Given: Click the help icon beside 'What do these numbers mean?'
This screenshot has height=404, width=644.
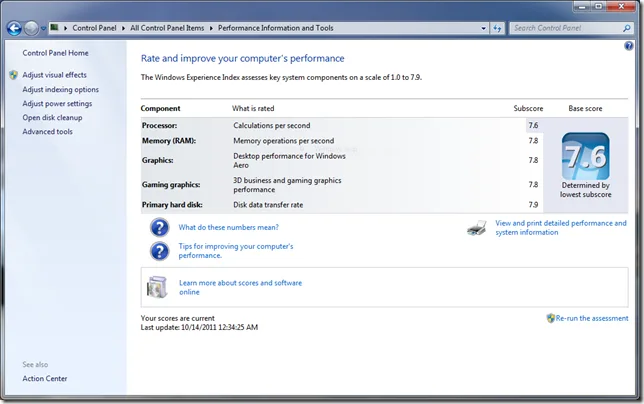Looking at the screenshot, I should click(x=159, y=228).
